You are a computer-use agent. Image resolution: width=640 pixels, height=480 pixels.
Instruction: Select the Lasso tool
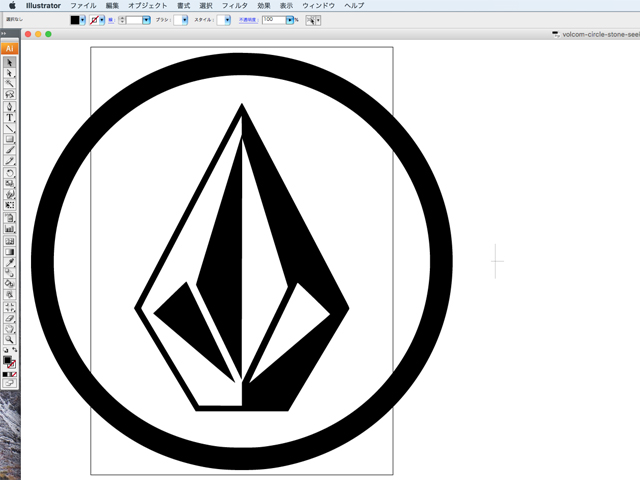click(x=9, y=94)
